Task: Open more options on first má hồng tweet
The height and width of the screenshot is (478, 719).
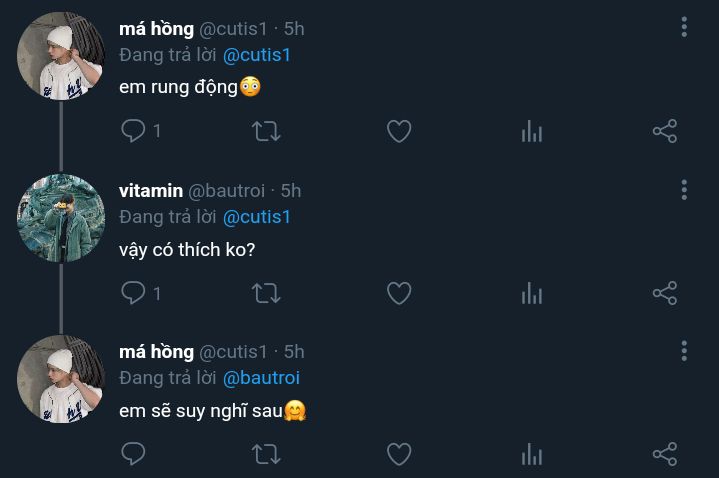Action: coord(684,27)
